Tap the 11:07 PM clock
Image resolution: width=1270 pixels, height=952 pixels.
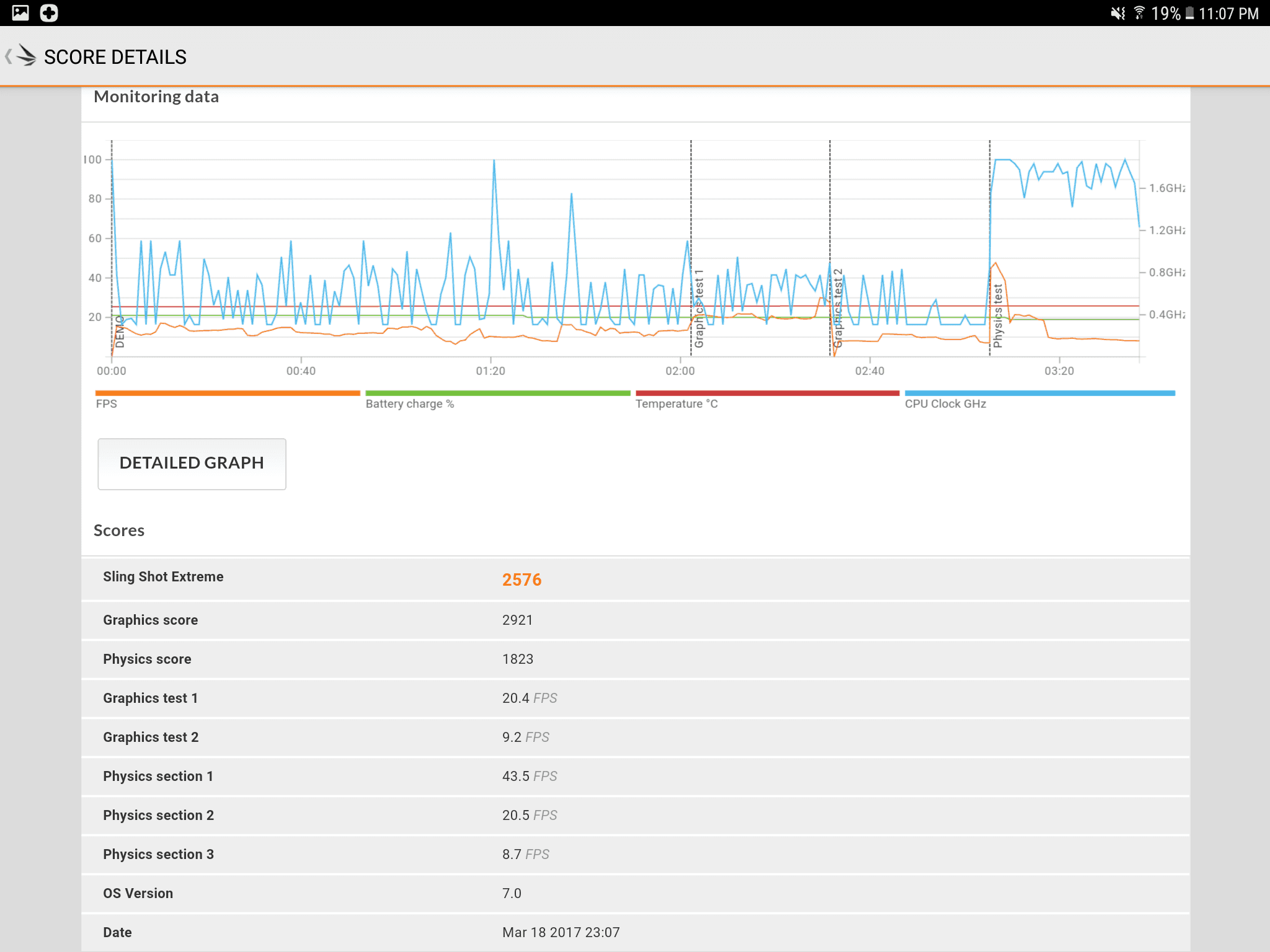tap(1228, 14)
